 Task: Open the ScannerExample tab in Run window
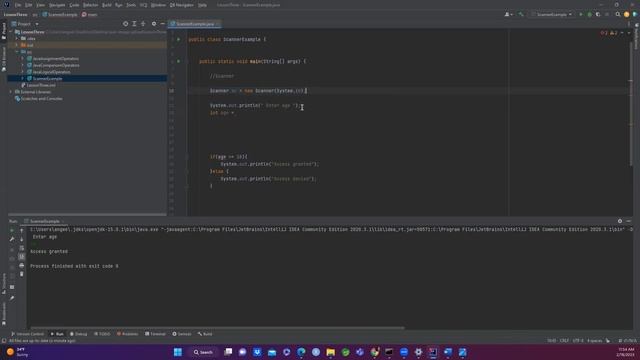pos(44,221)
